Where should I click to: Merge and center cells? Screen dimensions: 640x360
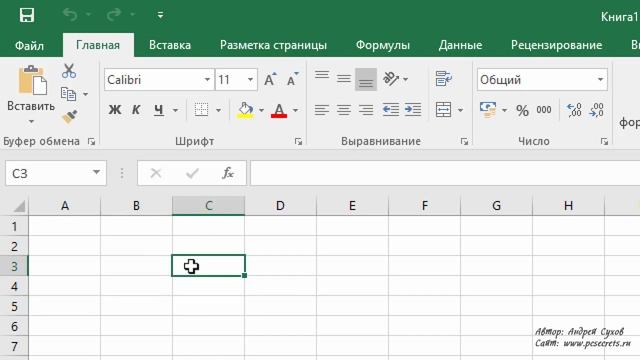click(x=443, y=110)
